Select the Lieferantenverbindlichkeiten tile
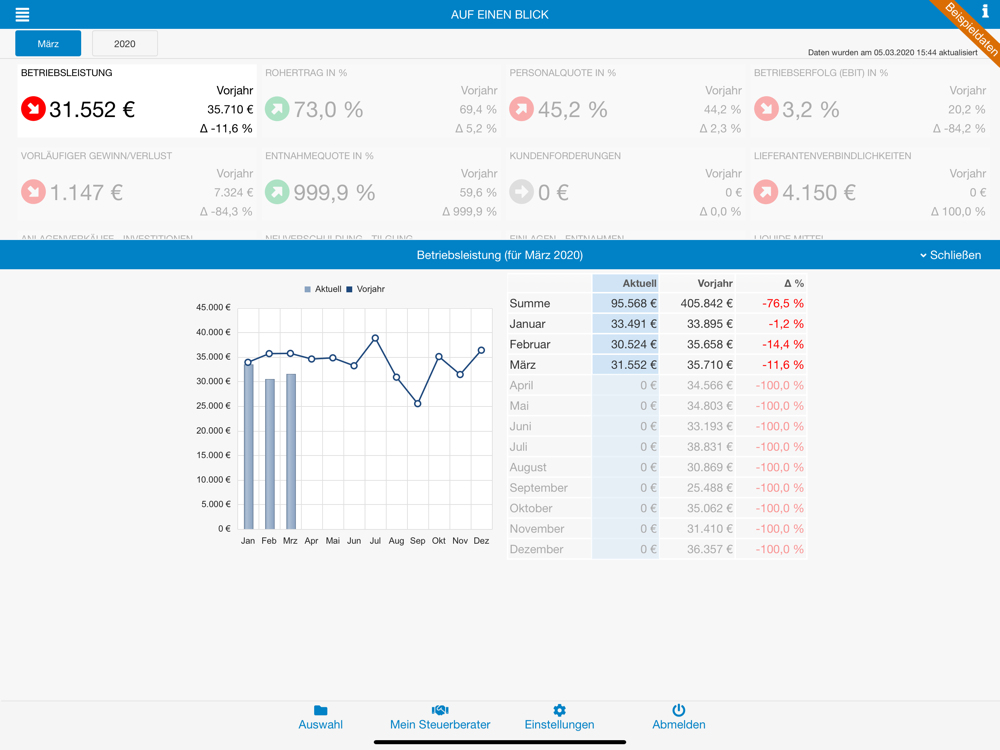The height and width of the screenshot is (750, 1000). (870, 185)
